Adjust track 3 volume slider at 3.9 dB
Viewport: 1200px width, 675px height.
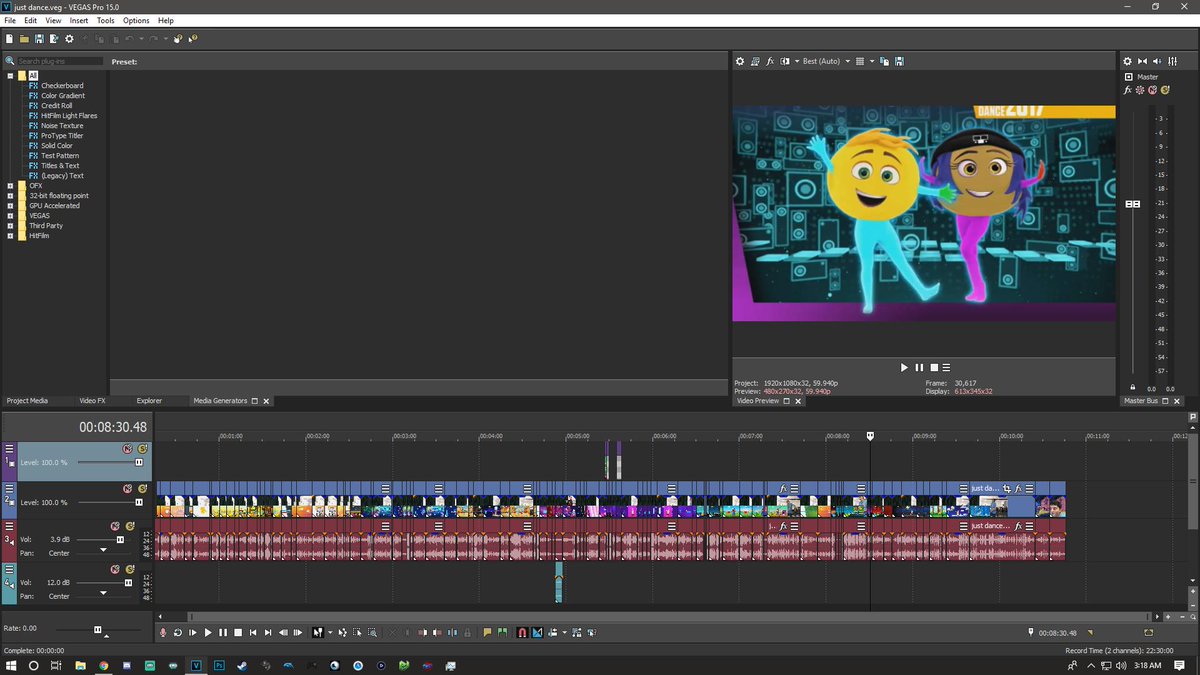[x=121, y=539]
